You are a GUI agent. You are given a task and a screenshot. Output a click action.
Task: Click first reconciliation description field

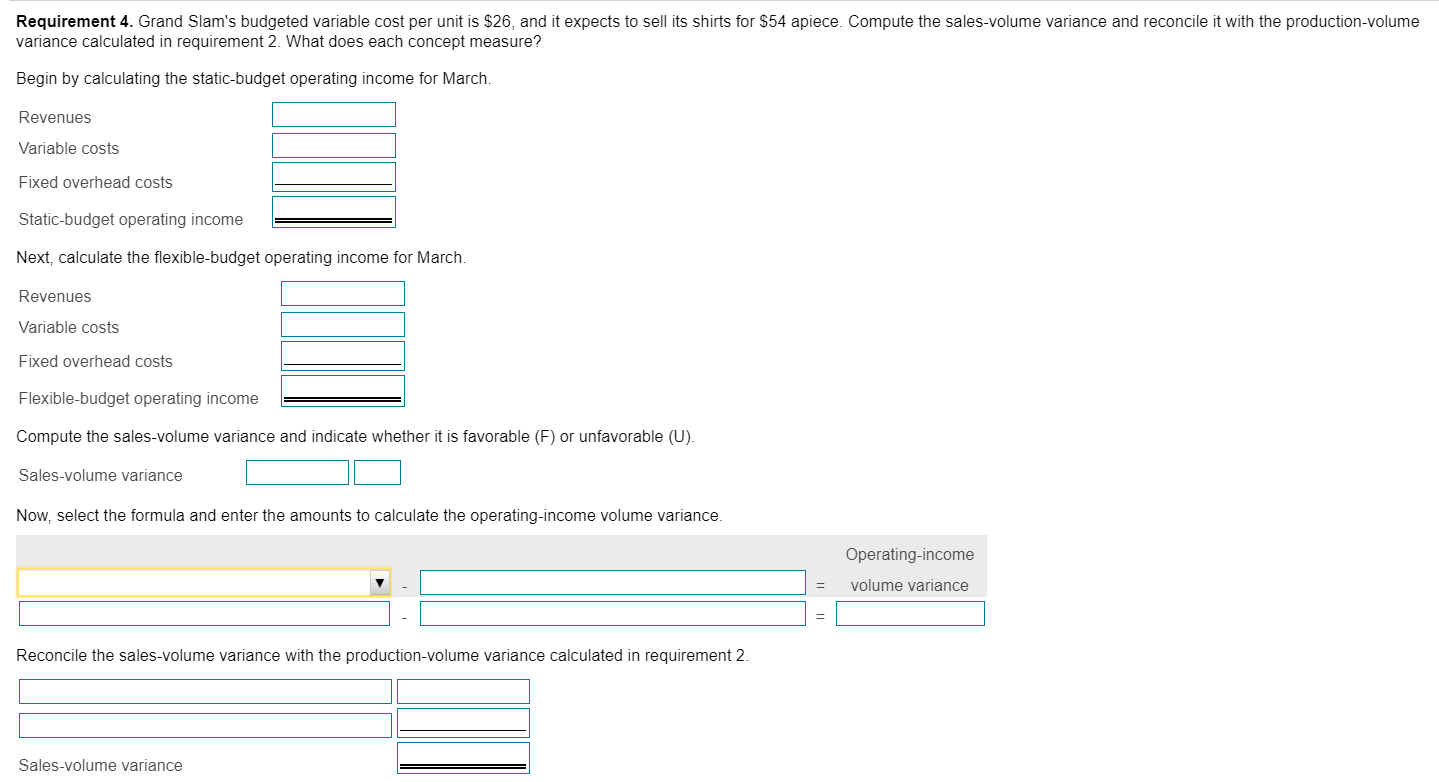205,691
